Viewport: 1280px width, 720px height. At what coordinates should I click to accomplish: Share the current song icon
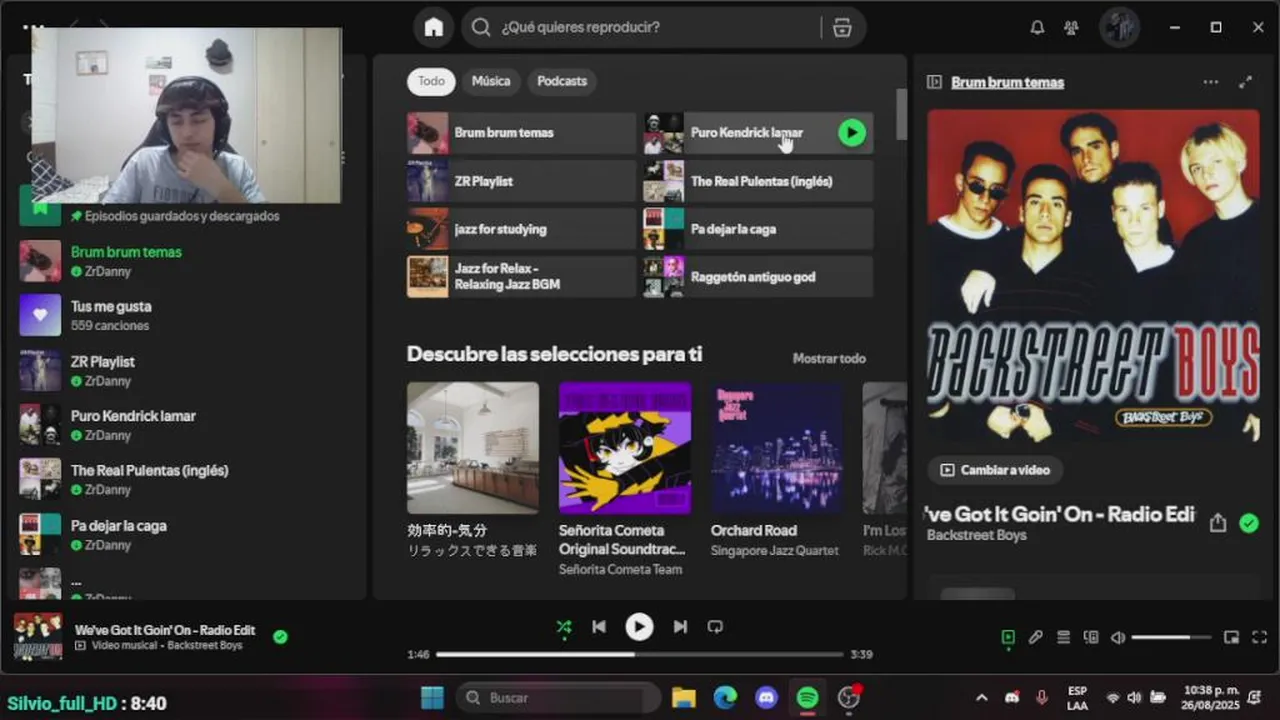point(1217,523)
